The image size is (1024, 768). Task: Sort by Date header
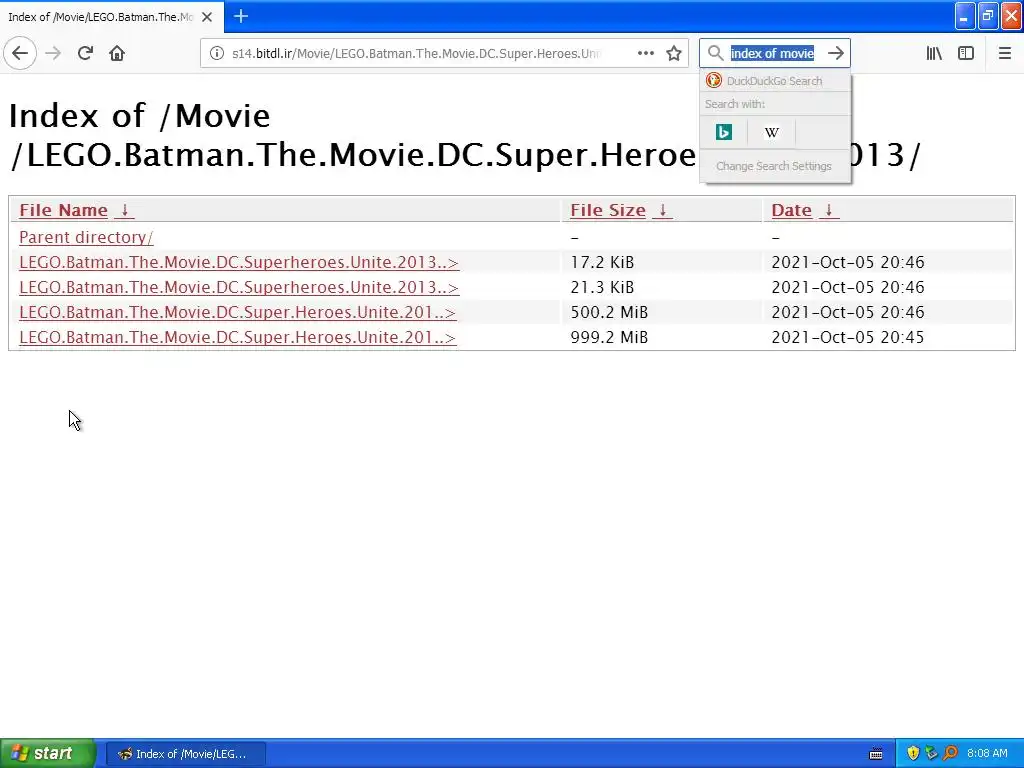792,210
